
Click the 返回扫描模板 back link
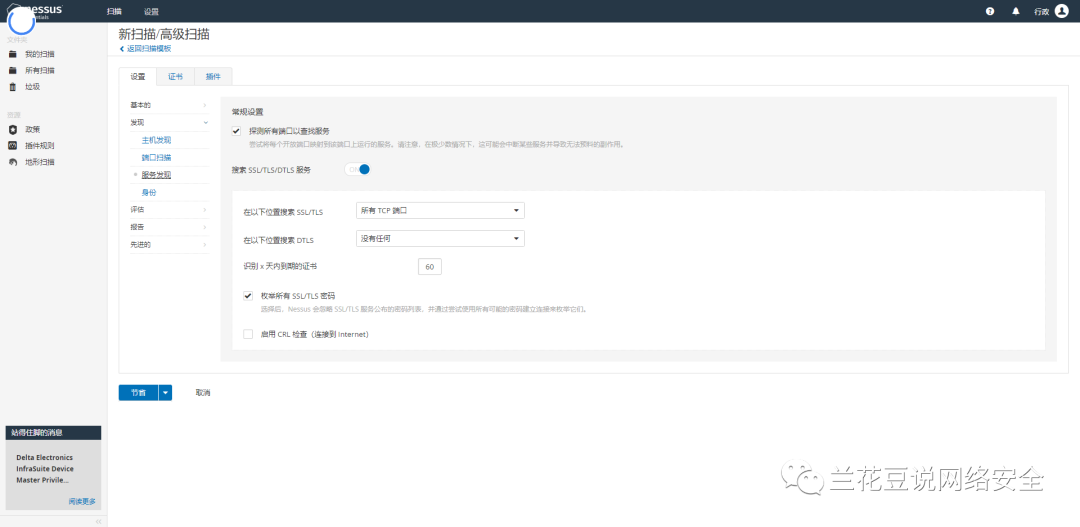(146, 48)
